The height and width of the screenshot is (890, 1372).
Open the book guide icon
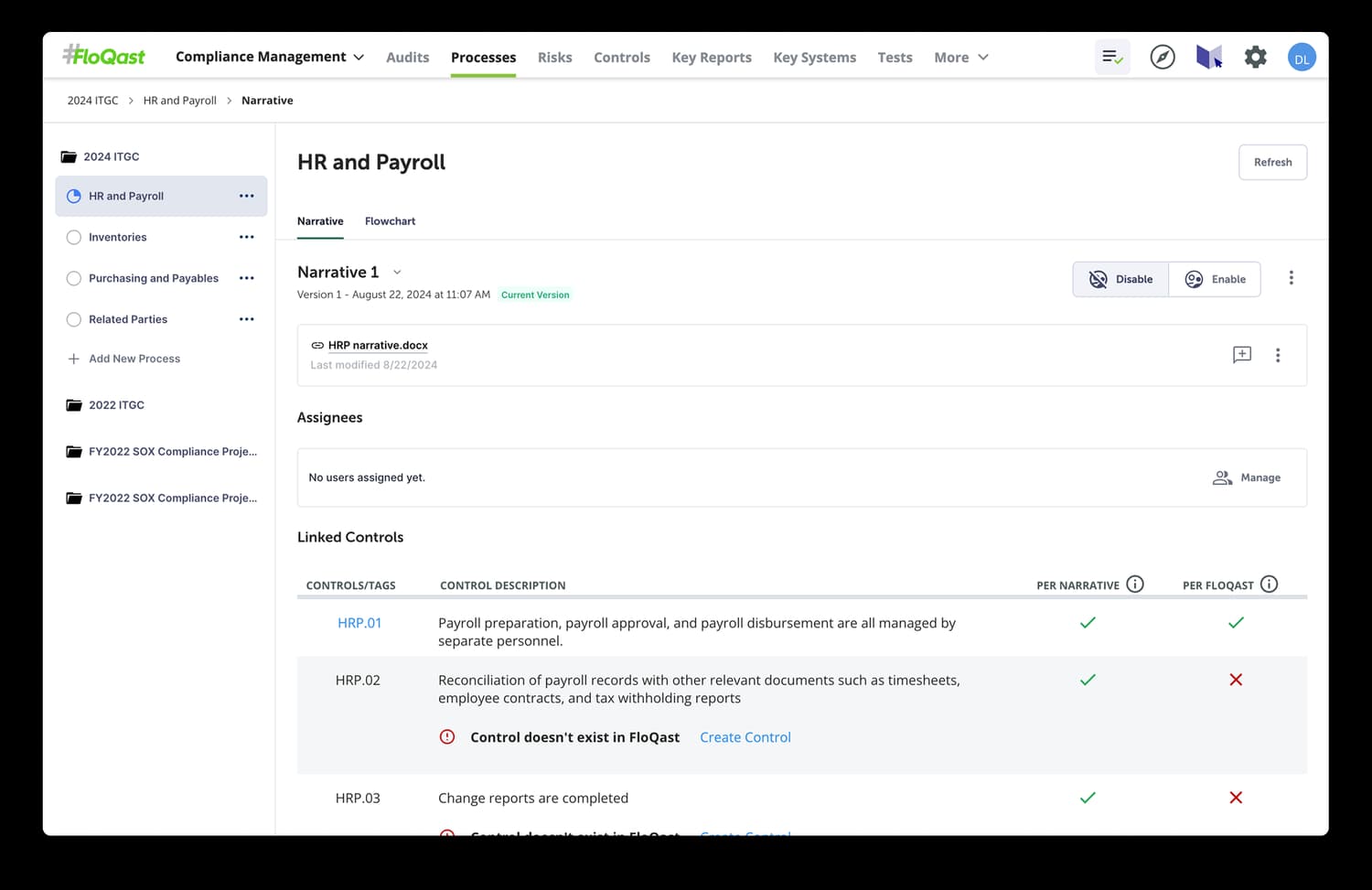click(1209, 57)
